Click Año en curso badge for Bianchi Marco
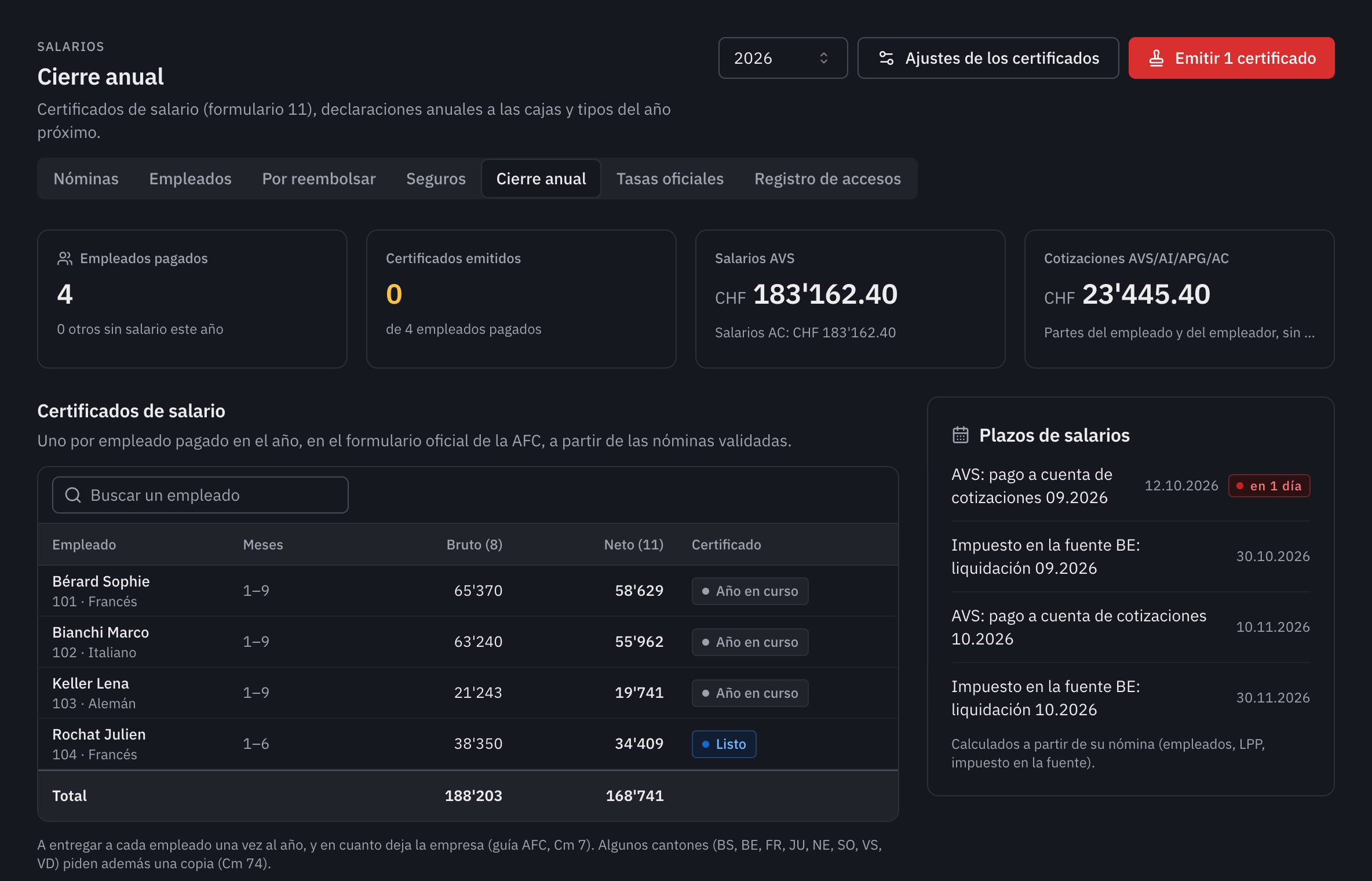The image size is (1372, 881). [750, 642]
